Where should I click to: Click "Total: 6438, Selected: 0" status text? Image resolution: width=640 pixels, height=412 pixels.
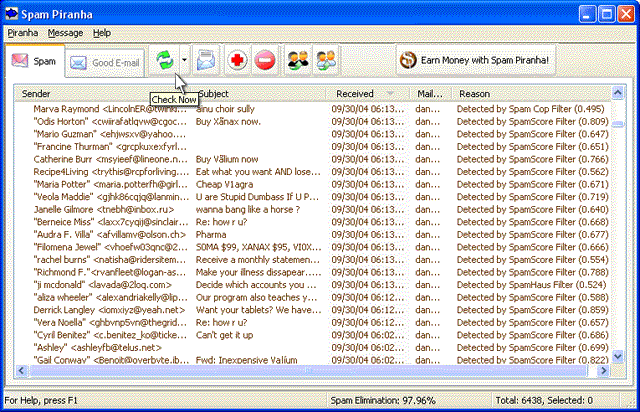pyautogui.click(x=544, y=401)
